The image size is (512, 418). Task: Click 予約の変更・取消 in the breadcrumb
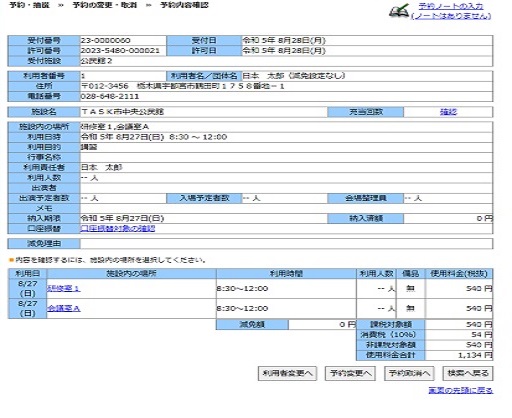(x=105, y=5)
